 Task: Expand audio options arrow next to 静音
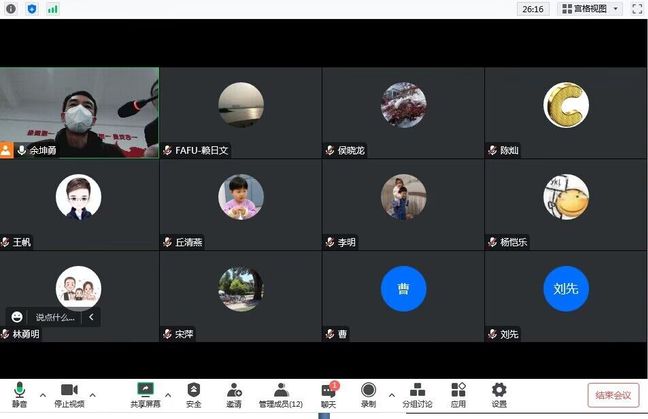(x=42, y=394)
